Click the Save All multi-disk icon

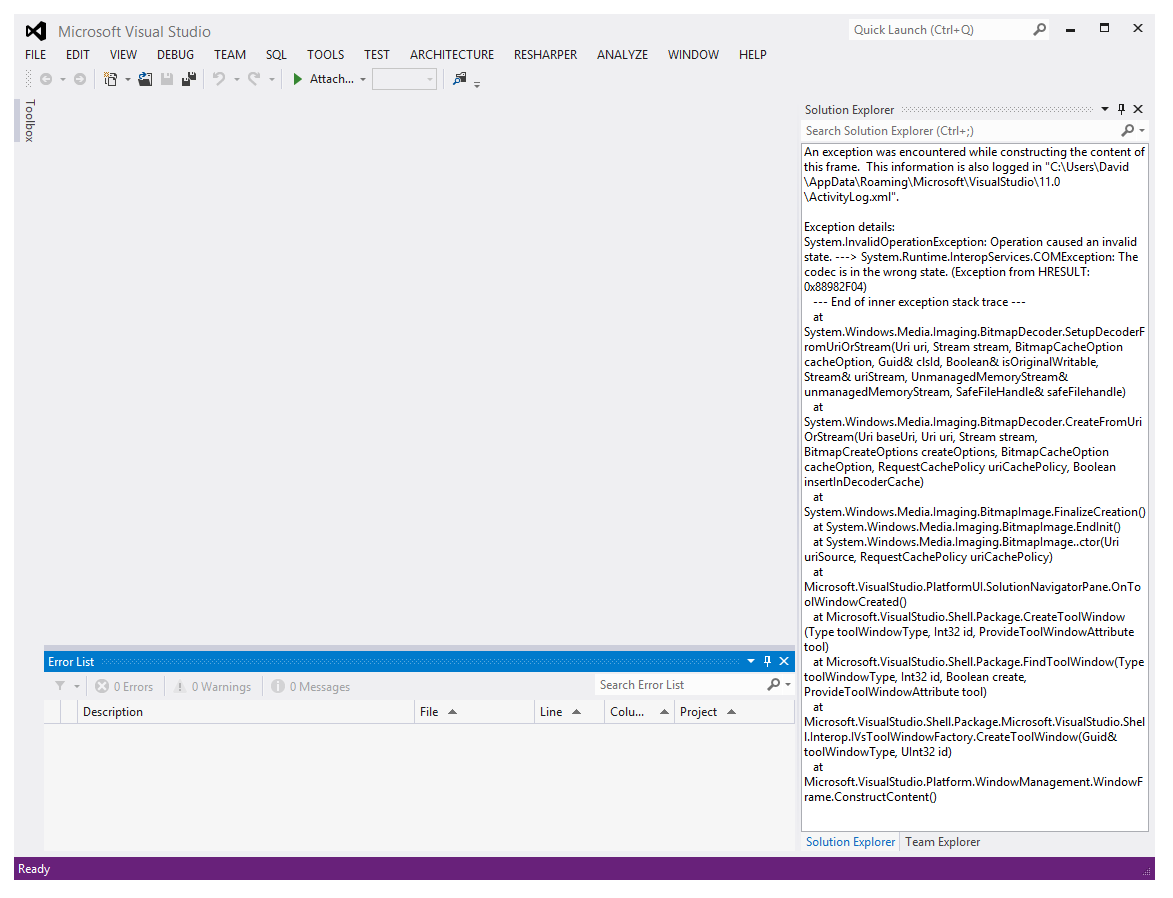(189, 79)
